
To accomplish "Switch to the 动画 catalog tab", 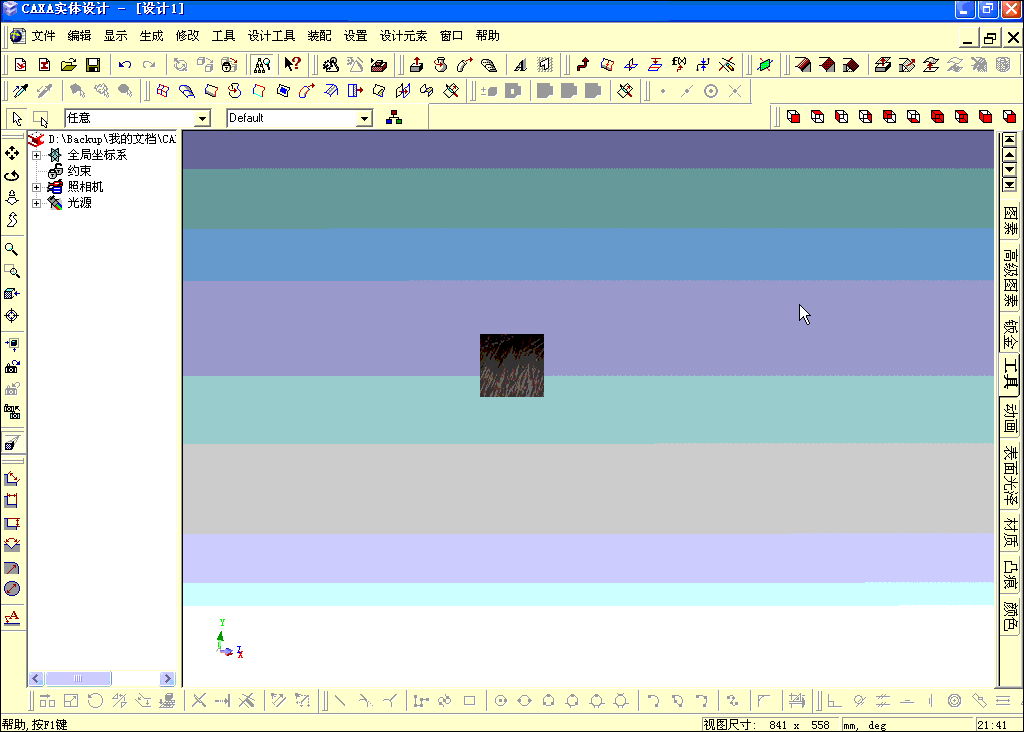I will (x=1010, y=418).
